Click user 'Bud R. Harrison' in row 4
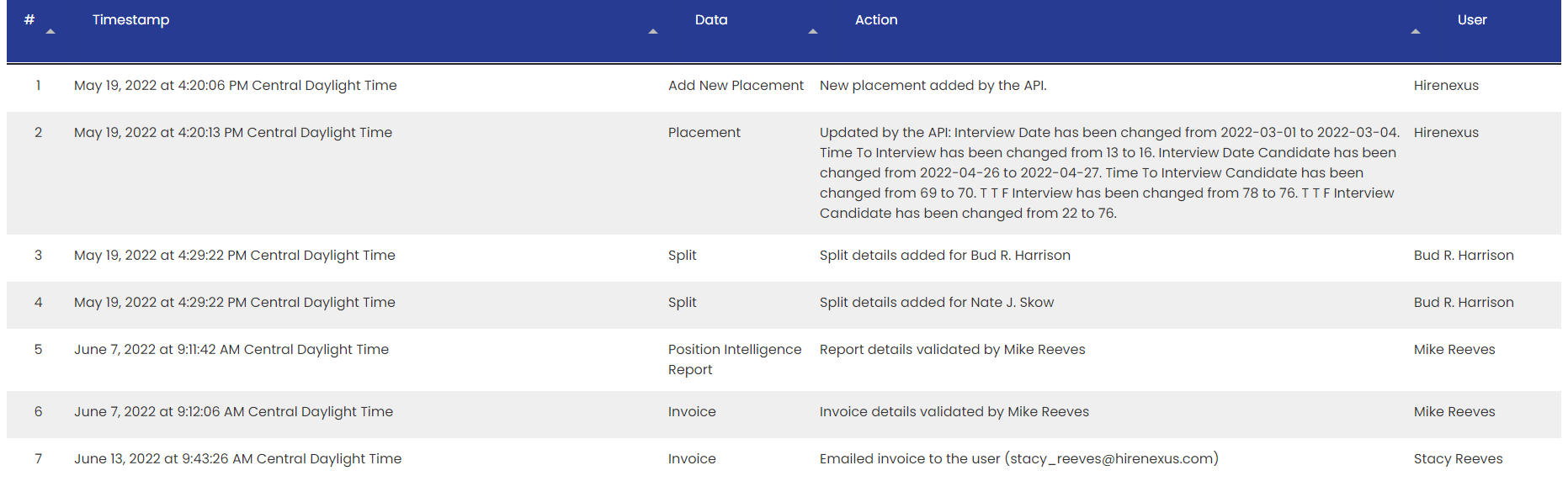The height and width of the screenshot is (481, 1568). [x=1464, y=302]
